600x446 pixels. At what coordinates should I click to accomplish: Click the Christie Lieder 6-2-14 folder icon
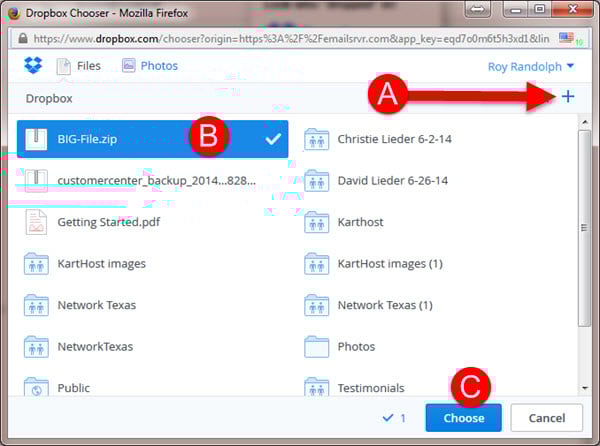316,139
